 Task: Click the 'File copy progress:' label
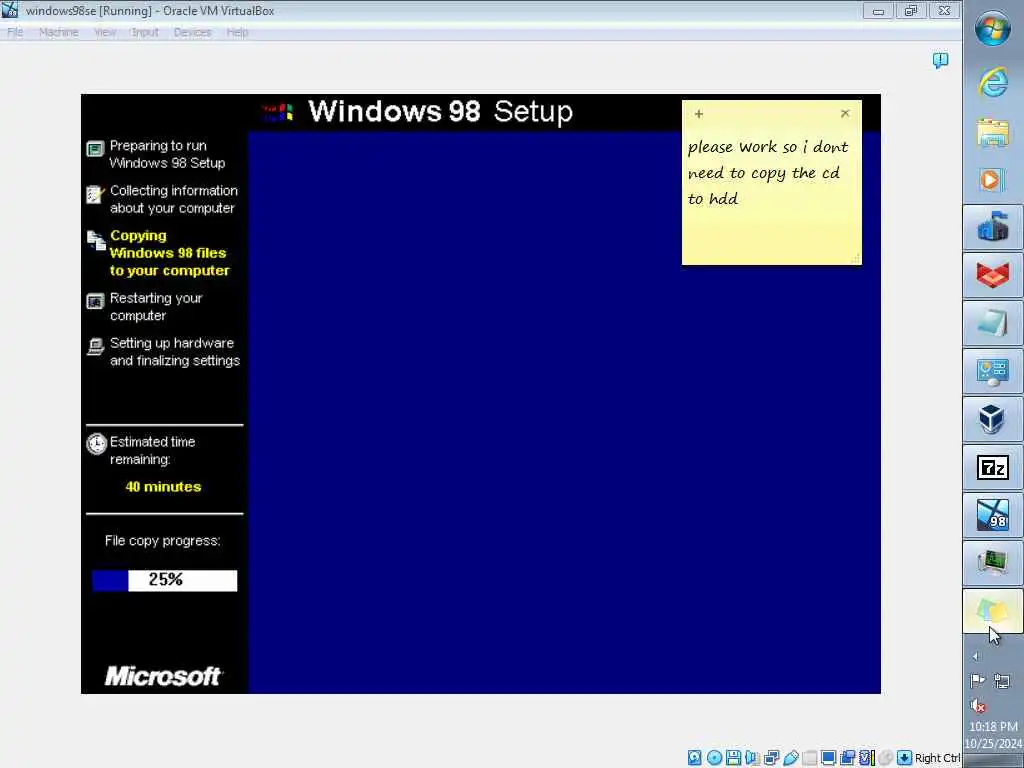(x=163, y=541)
